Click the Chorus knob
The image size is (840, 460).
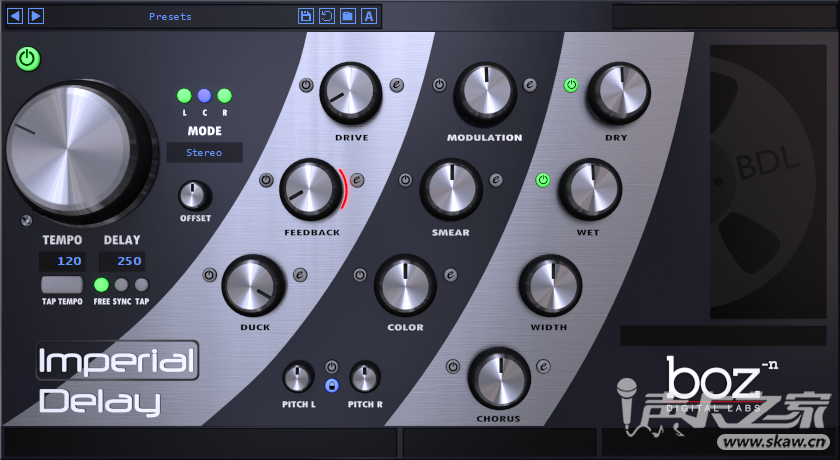pyautogui.click(x=499, y=378)
